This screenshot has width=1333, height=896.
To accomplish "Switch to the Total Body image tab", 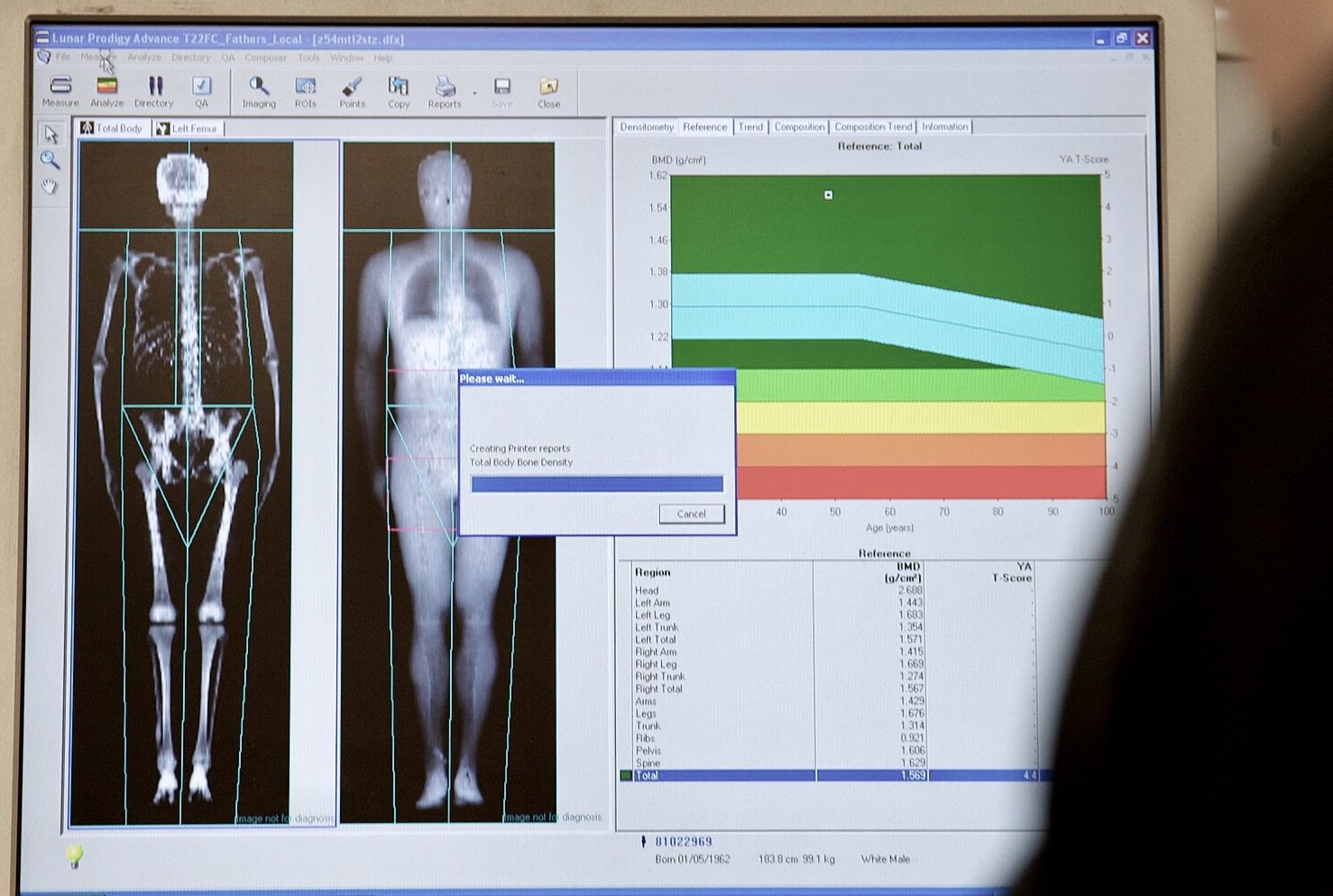I will (x=112, y=128).
